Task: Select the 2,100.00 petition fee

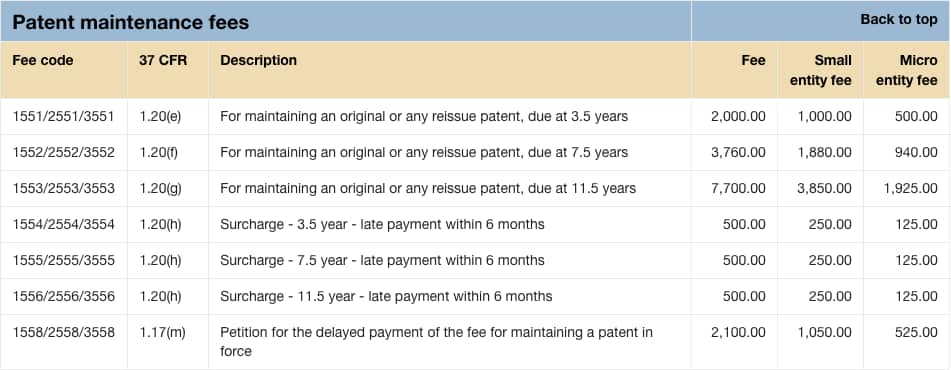Action: [x=738, y=332]
